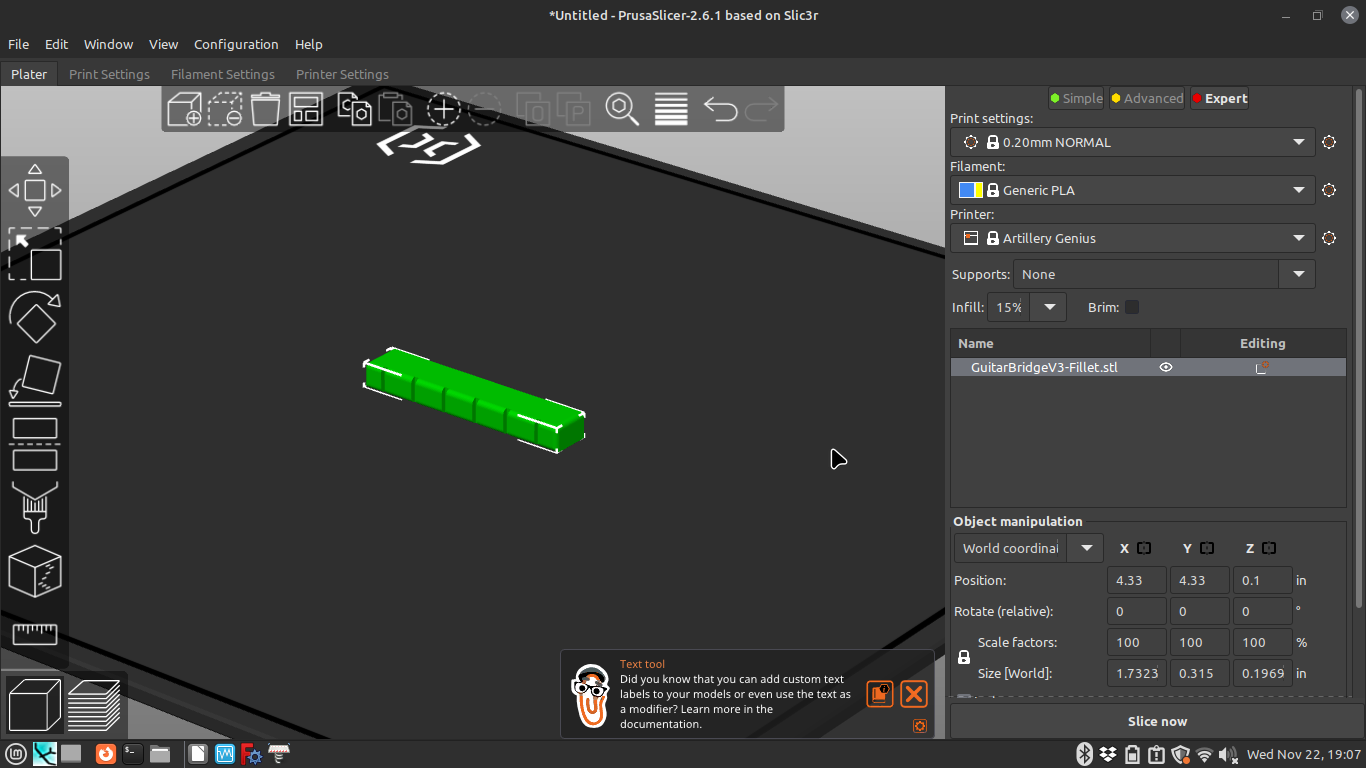Open the Configuration menu

[x=236, y=44]
